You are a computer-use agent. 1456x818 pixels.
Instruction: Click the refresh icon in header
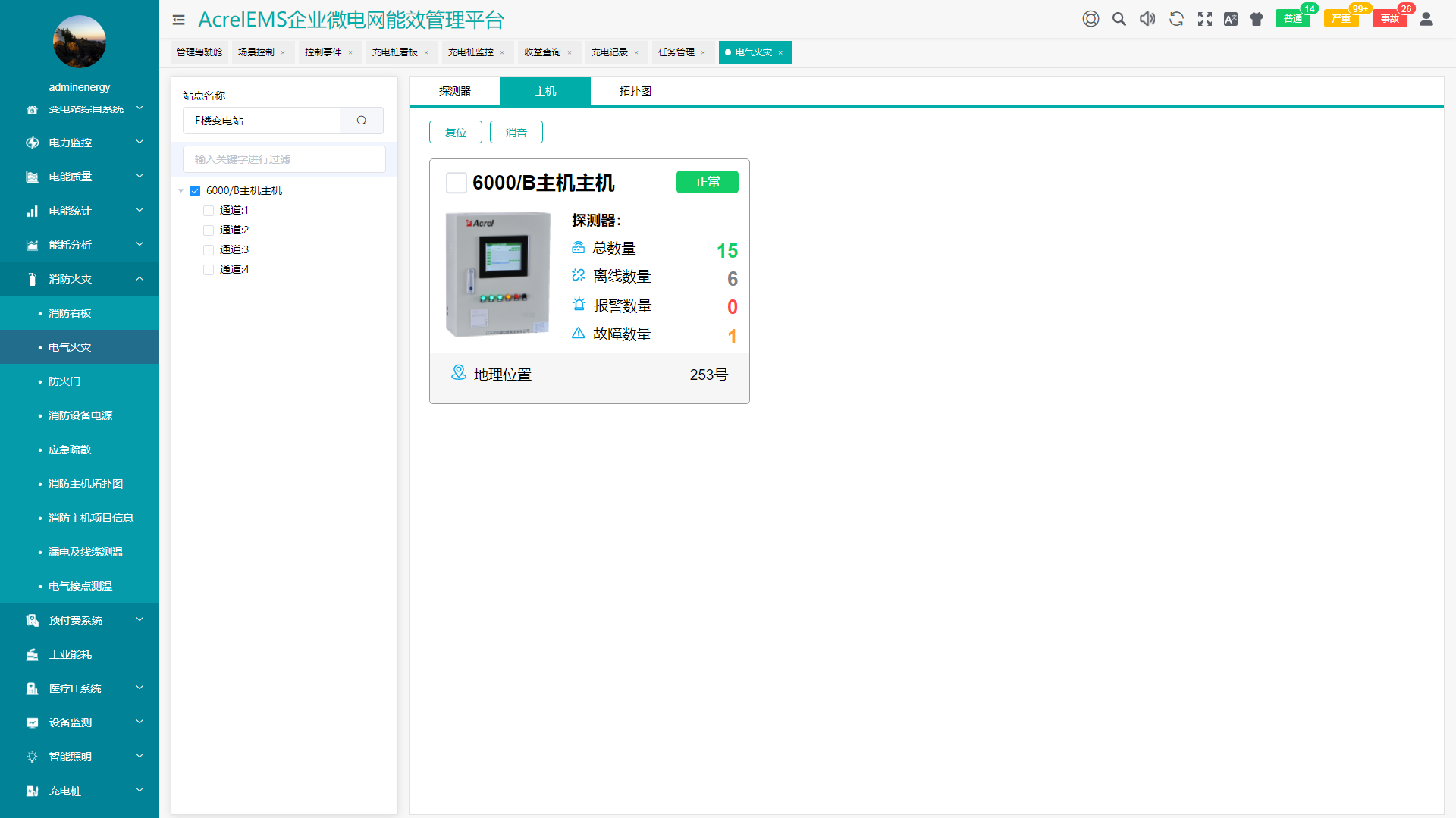click(x=1176, y=19)
